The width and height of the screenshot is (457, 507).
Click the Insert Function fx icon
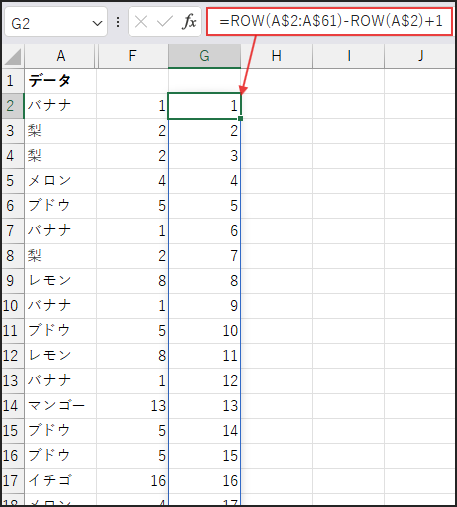point(189,22)
